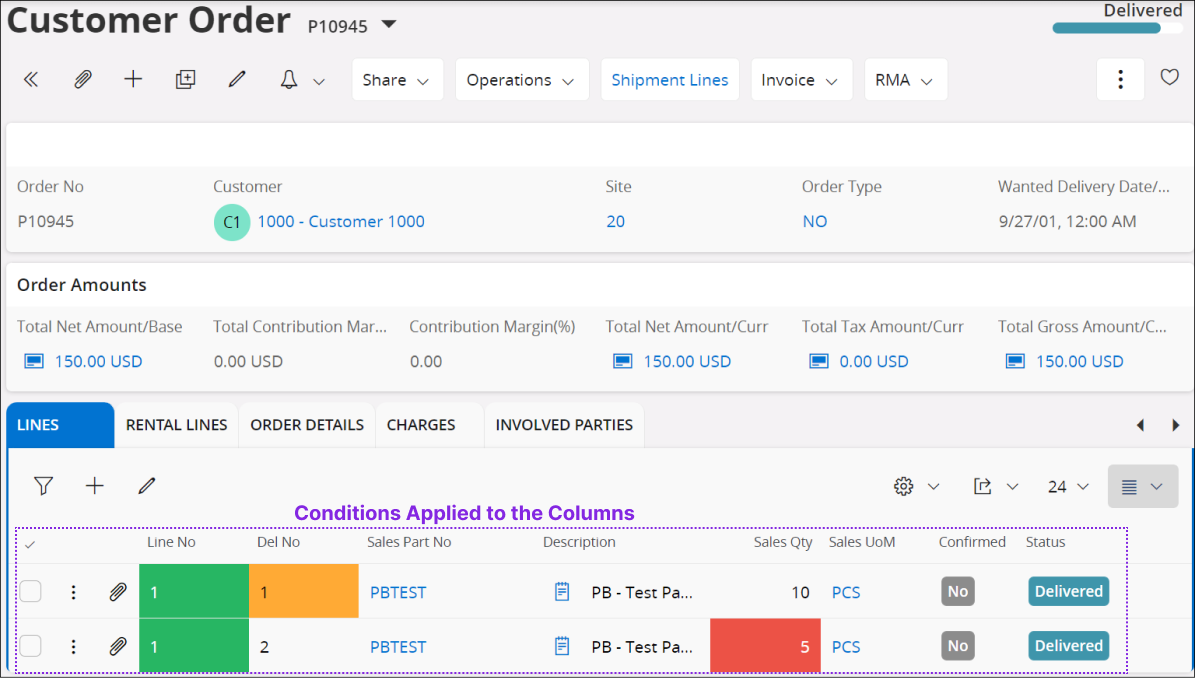Select the checkbox on the second order line
The image size is (1195, 678).
coord(30,646)
